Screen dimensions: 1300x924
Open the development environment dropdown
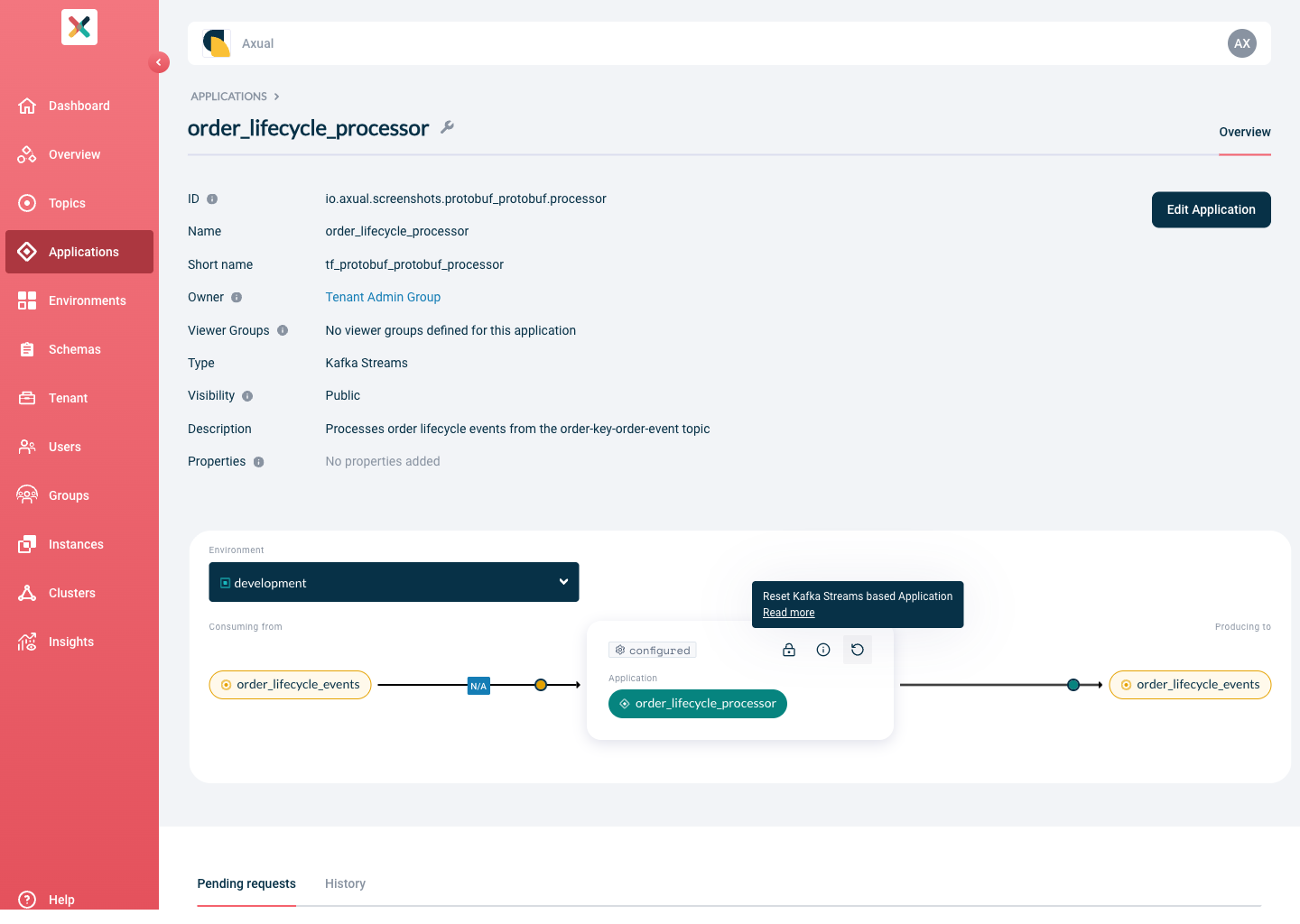coord(394,582)
